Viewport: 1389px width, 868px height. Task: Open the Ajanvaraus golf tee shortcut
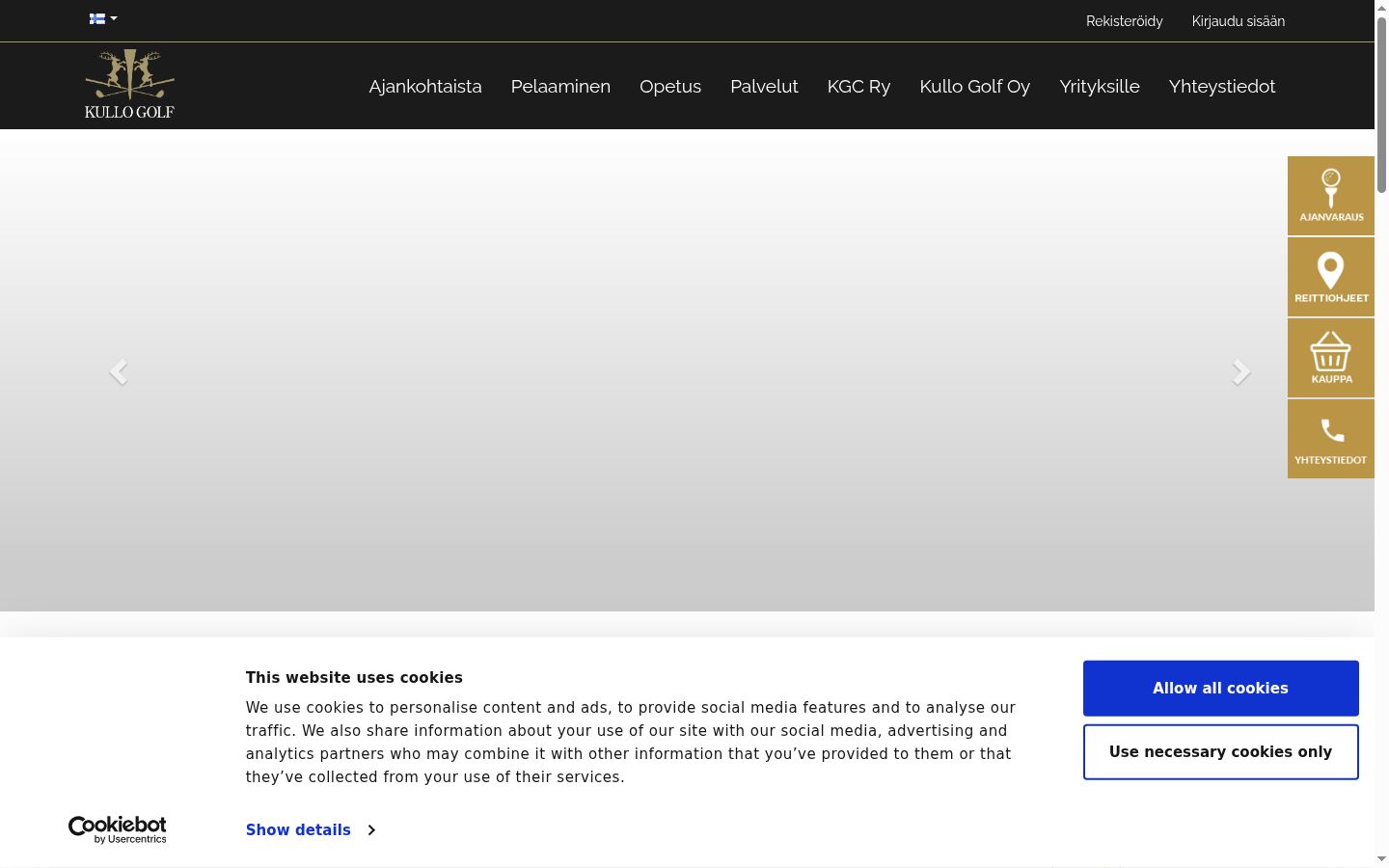(1331, 196)
